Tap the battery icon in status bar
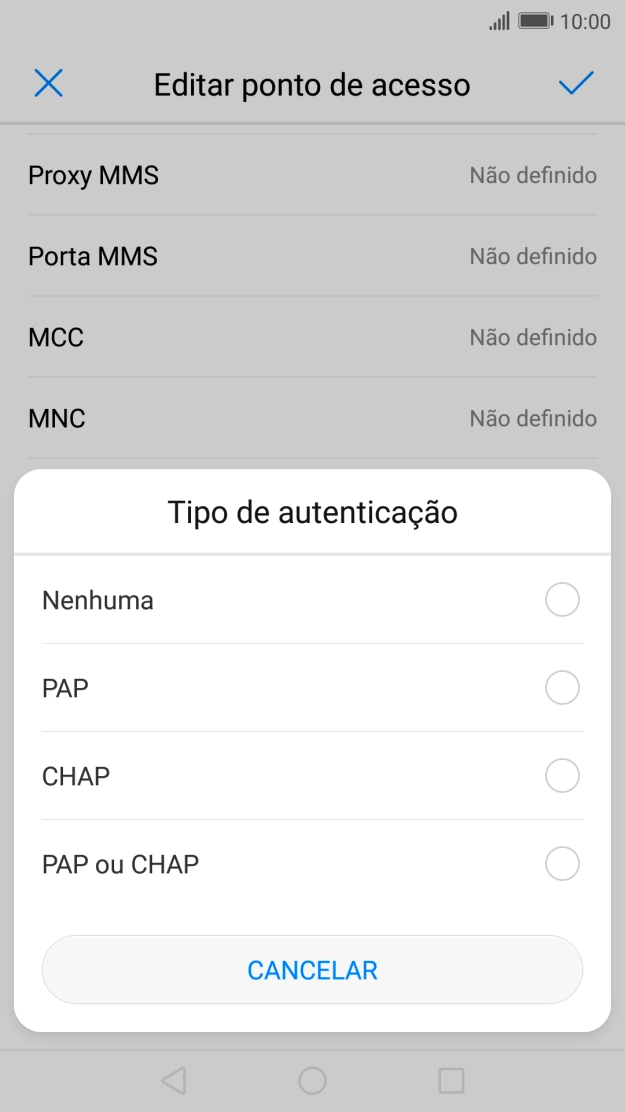Viewport: 625px width, 1112px height. pyautogui.click(x=536, y=21)
